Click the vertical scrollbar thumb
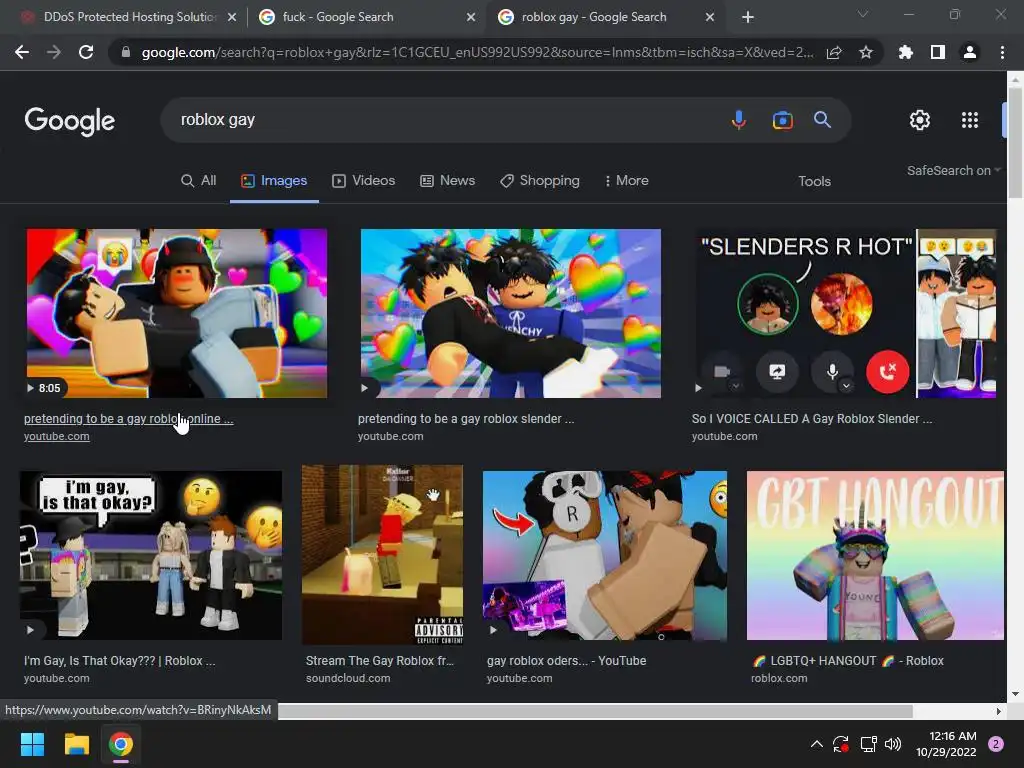The image size is (1024, 768). click(x=1015, y=142)
